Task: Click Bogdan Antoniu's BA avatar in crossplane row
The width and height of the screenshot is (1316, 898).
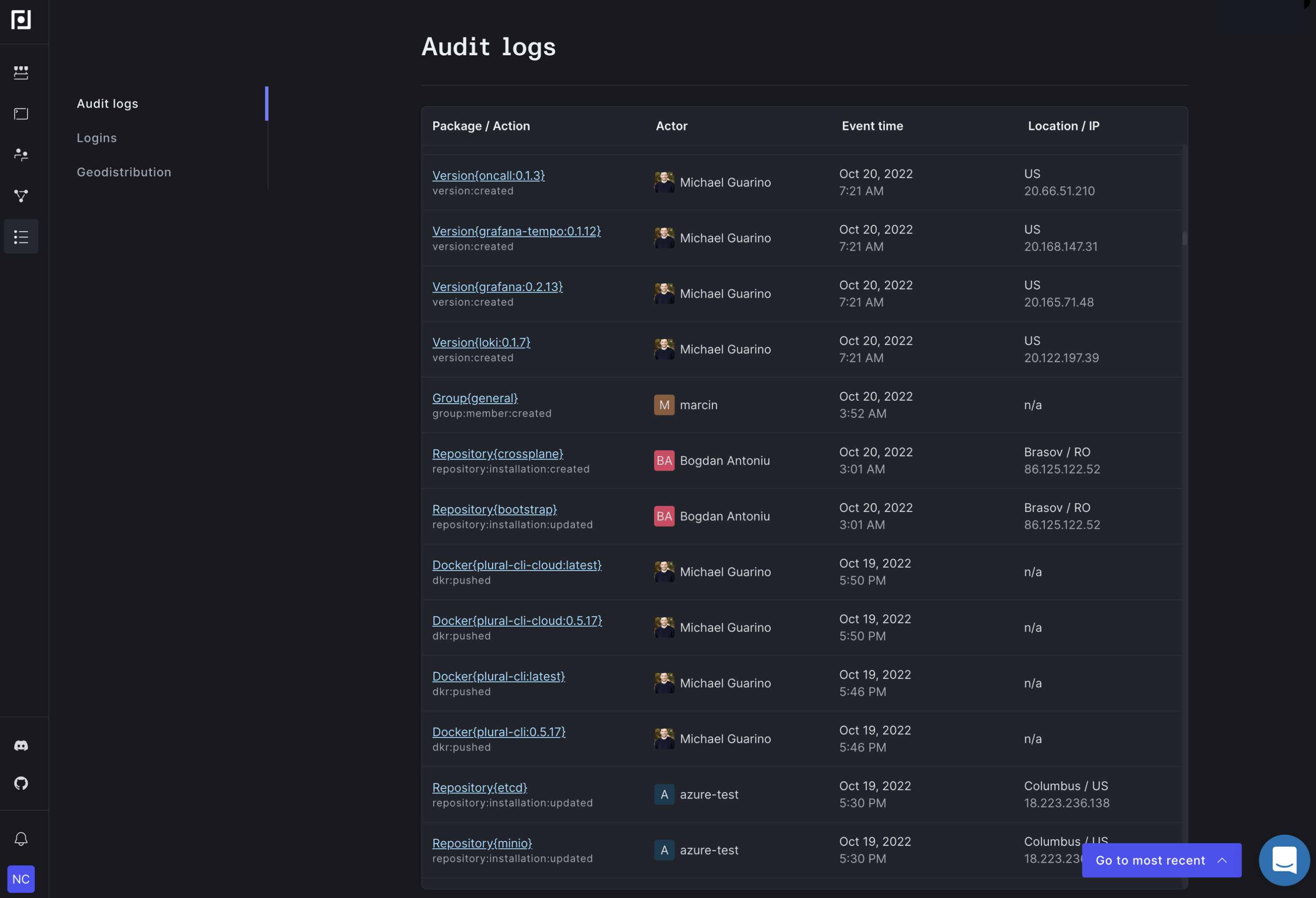Action: click(x=664, y=461)
